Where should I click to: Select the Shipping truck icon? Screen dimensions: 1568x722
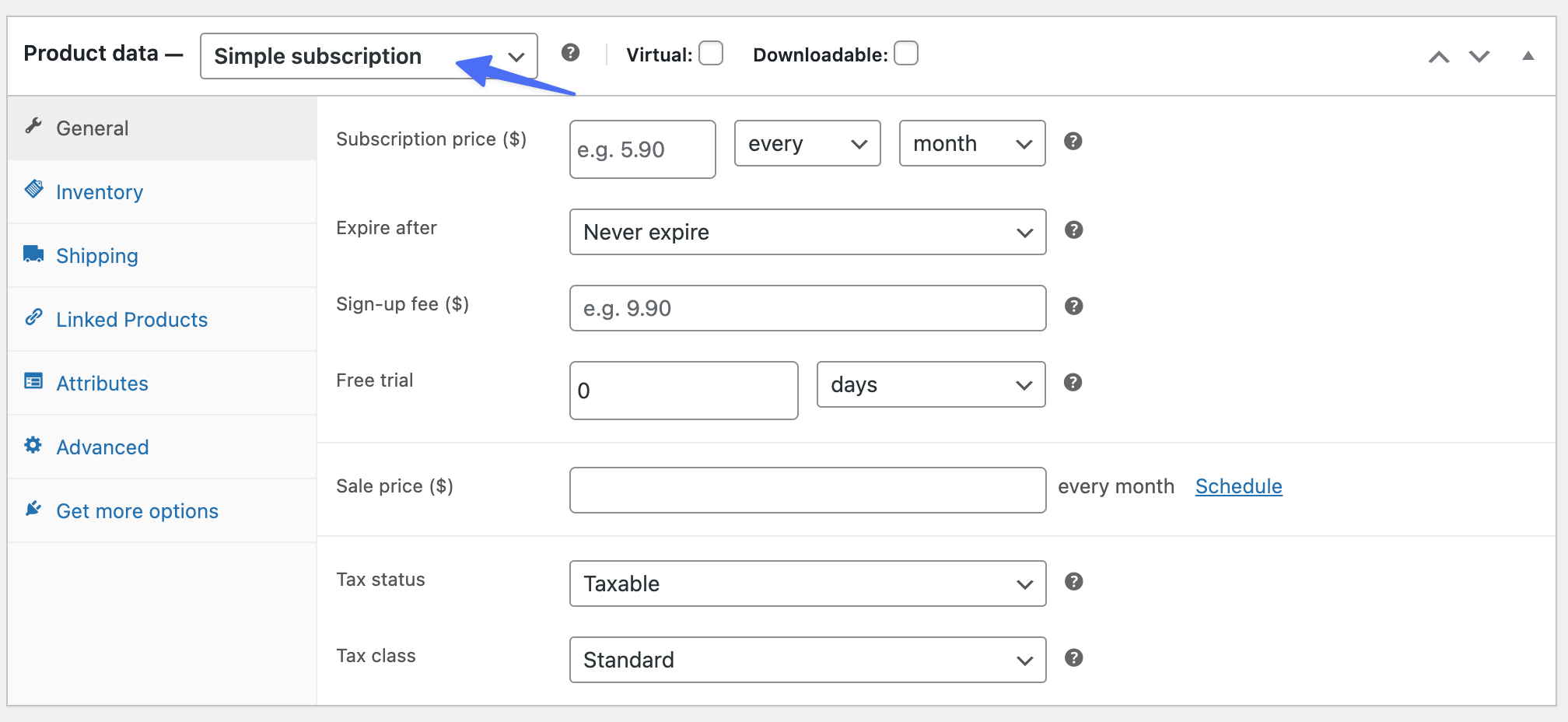click(34, 252)
